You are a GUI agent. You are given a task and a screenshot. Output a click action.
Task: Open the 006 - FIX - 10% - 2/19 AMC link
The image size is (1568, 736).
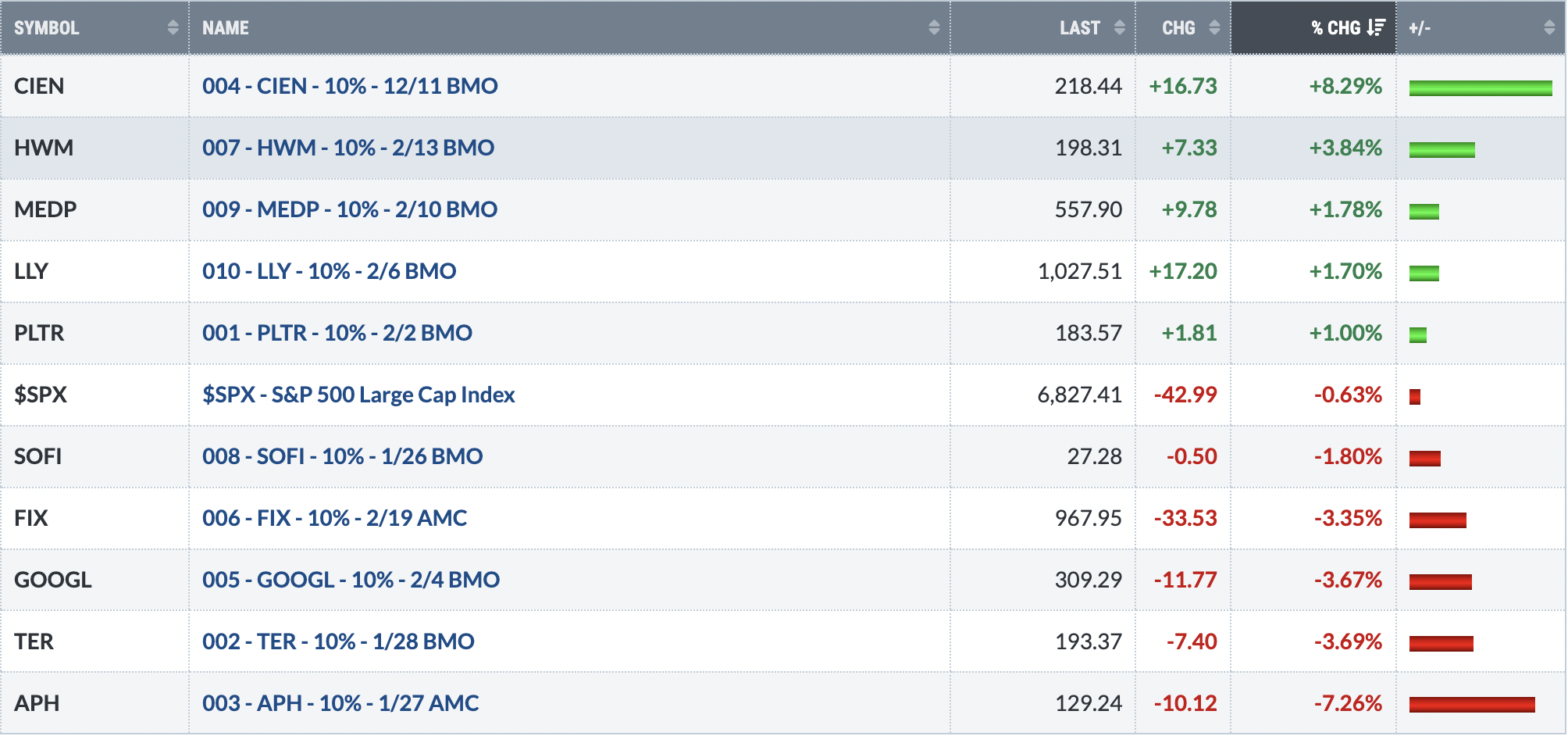334,518
